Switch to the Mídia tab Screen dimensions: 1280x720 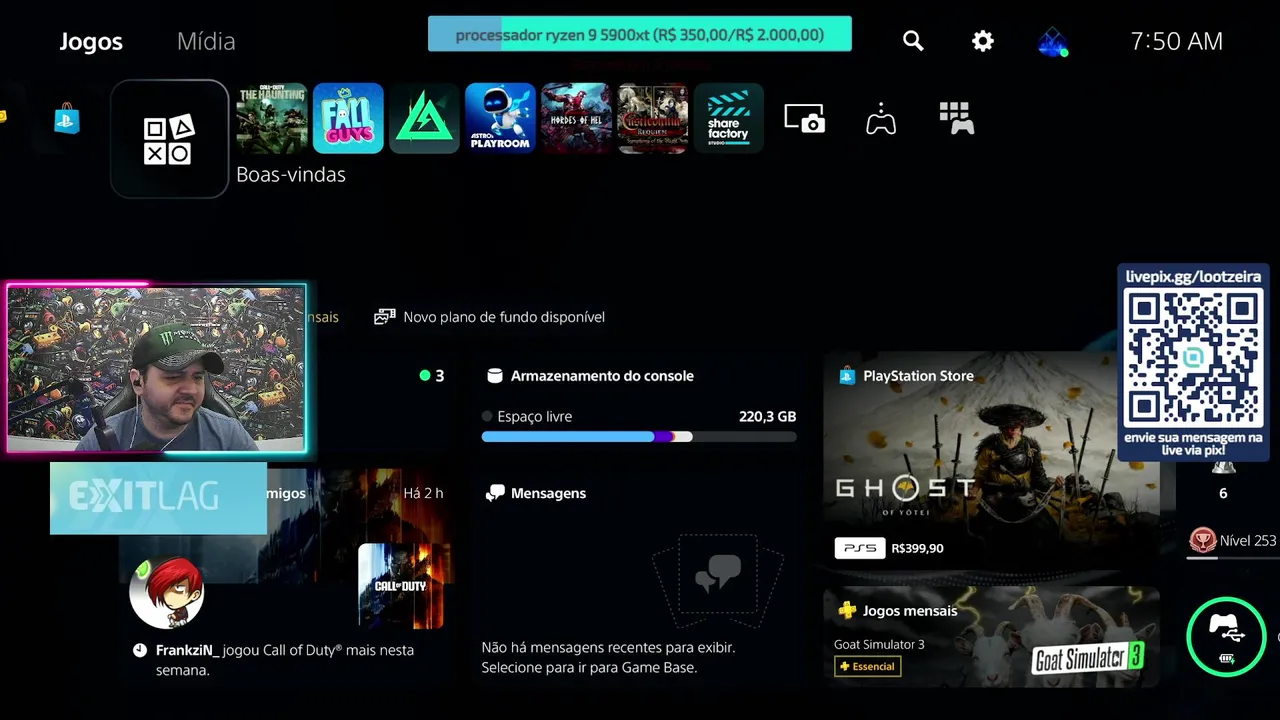(x=206, y=41)
